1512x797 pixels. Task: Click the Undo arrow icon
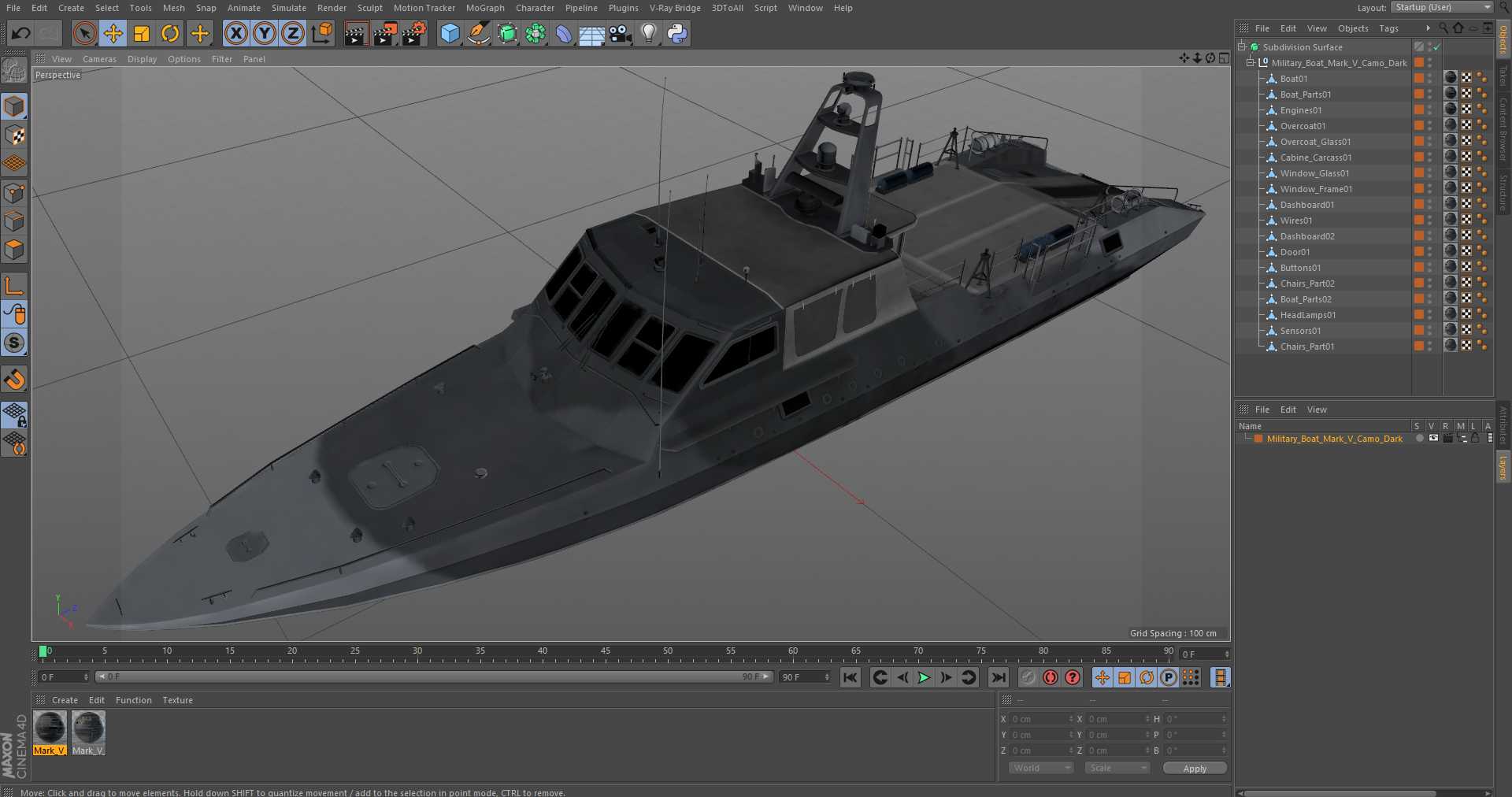21,33
